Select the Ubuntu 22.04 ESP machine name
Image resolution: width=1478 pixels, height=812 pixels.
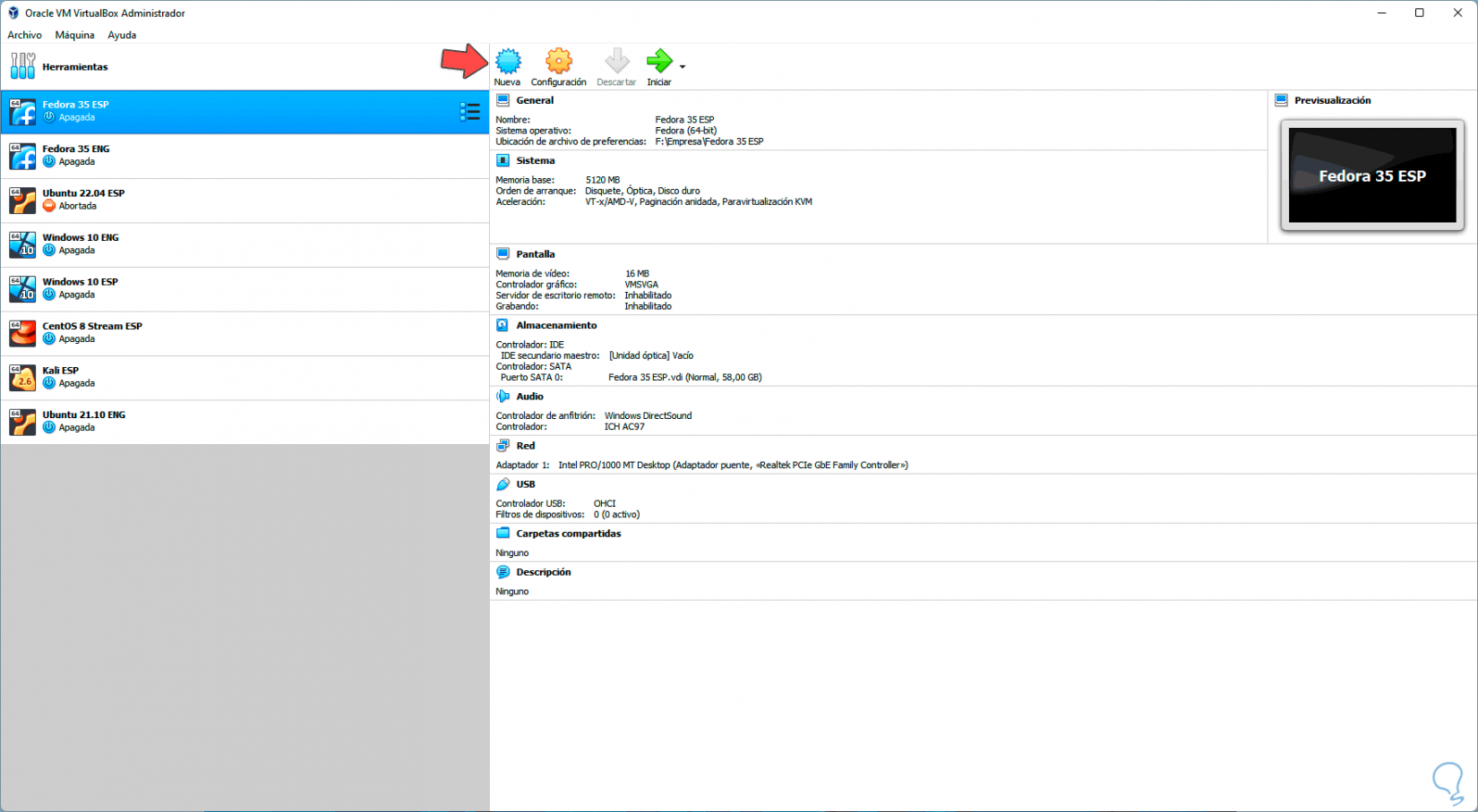pos(83,193)
